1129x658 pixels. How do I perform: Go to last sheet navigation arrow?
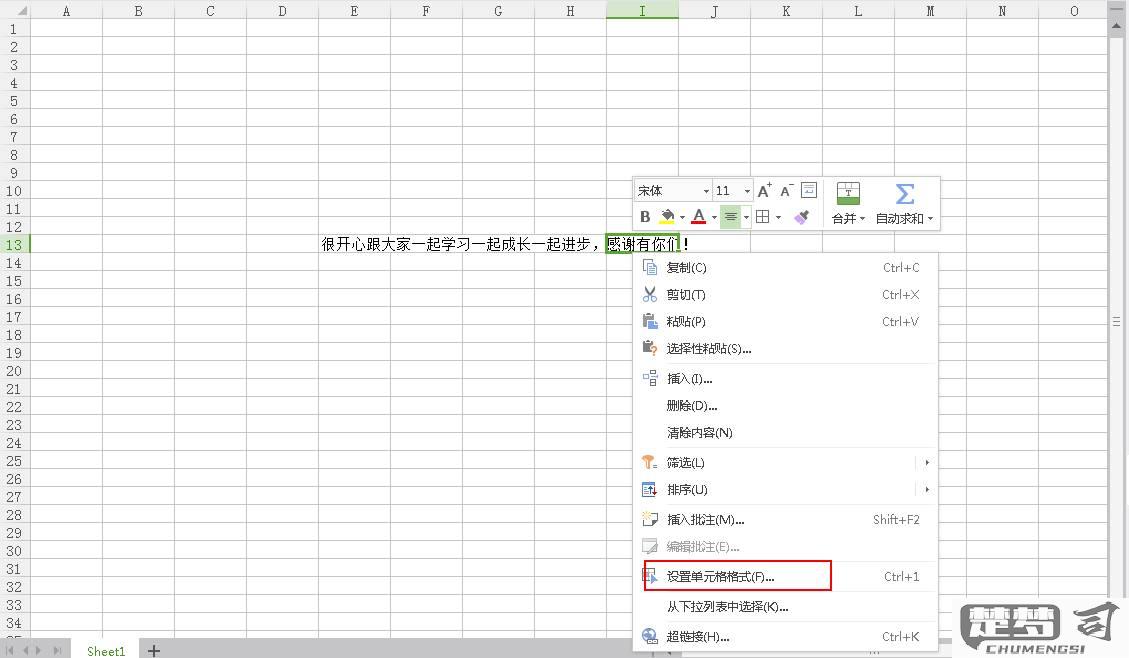click(57, 651)
